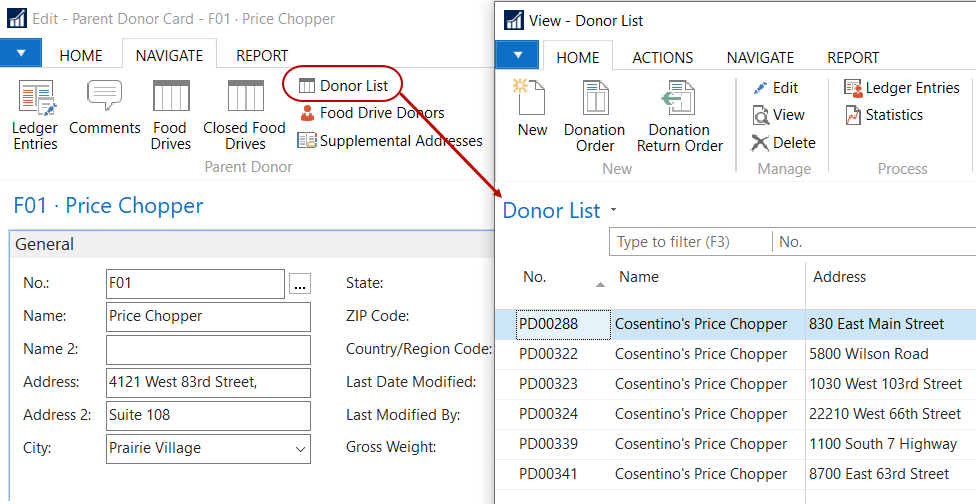Create a Donation Return Order
The height and width of the screenshot is (504, 976).
pyautogui.click(x=679, y=116)
